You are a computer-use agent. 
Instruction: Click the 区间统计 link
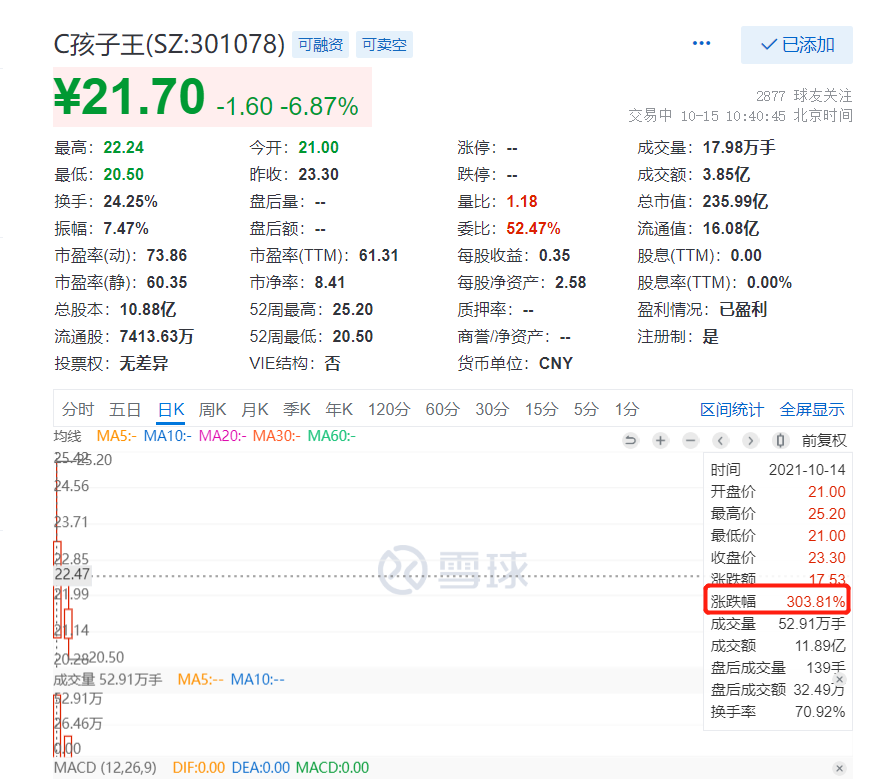(731, 409)
